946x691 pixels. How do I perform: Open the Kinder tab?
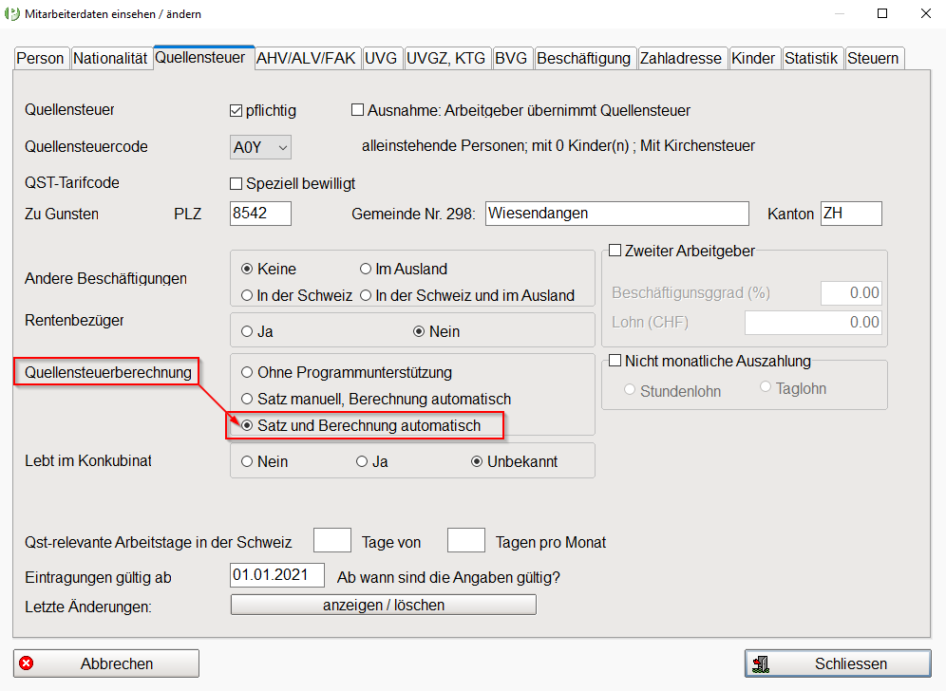pyautogui.click(x=754, y=59)
